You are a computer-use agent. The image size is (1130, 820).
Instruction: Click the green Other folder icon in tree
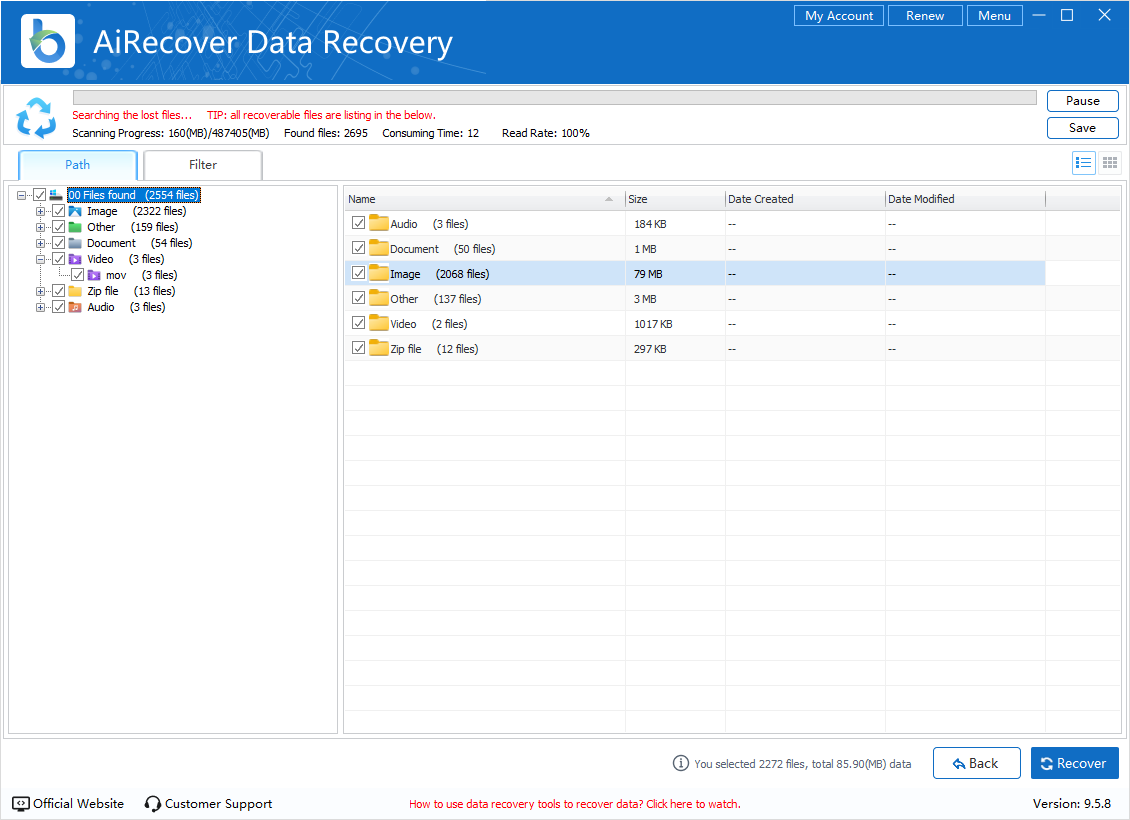coord(75,227)
